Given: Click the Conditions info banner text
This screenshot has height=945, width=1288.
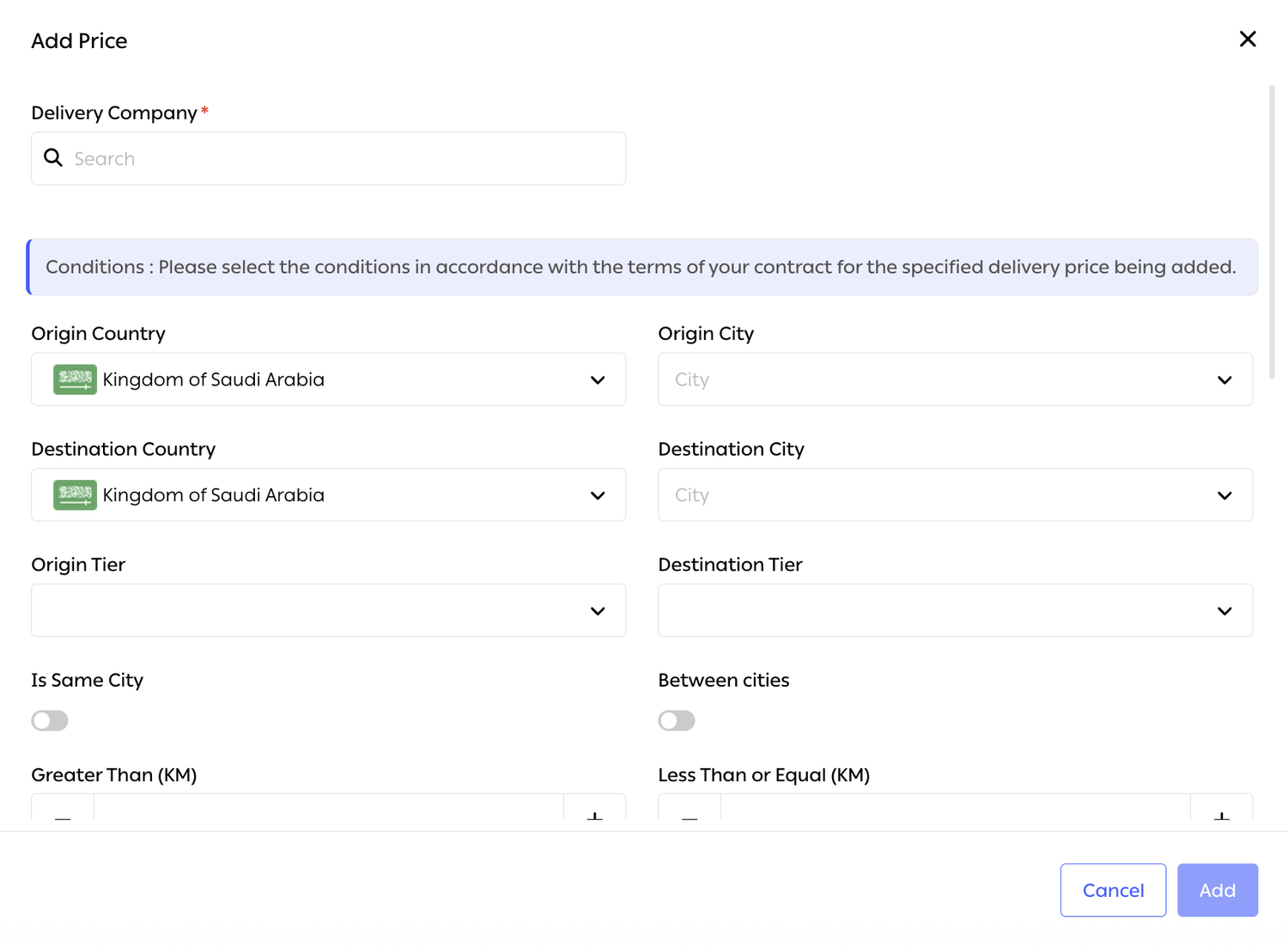Looking at the screenshot, I should tap(641, 267).
